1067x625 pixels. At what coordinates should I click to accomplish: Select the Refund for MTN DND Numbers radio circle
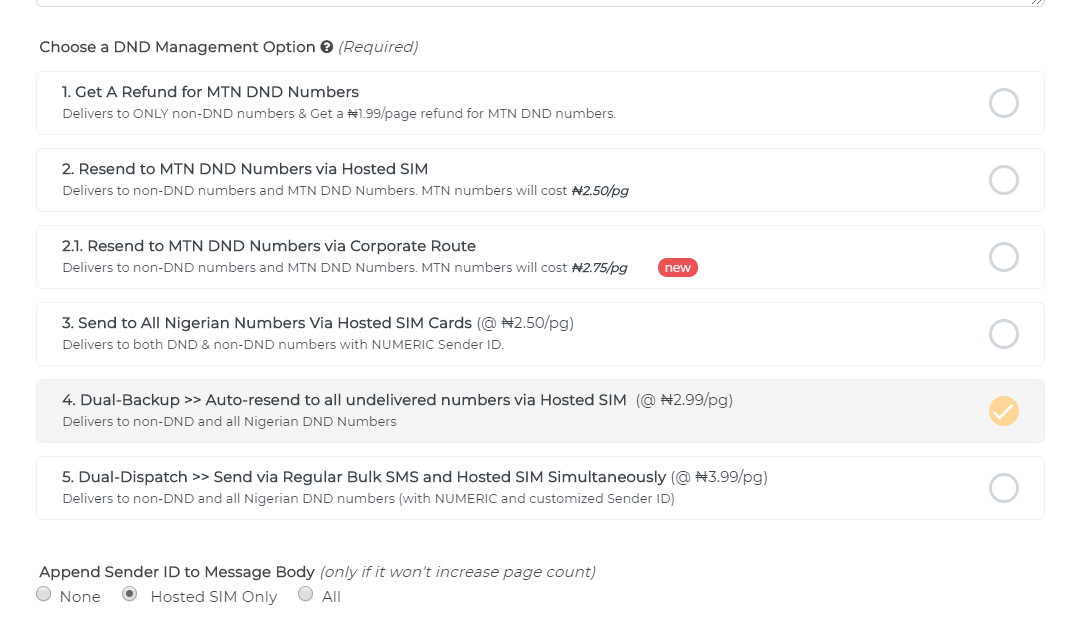(x=1004, y=103)
